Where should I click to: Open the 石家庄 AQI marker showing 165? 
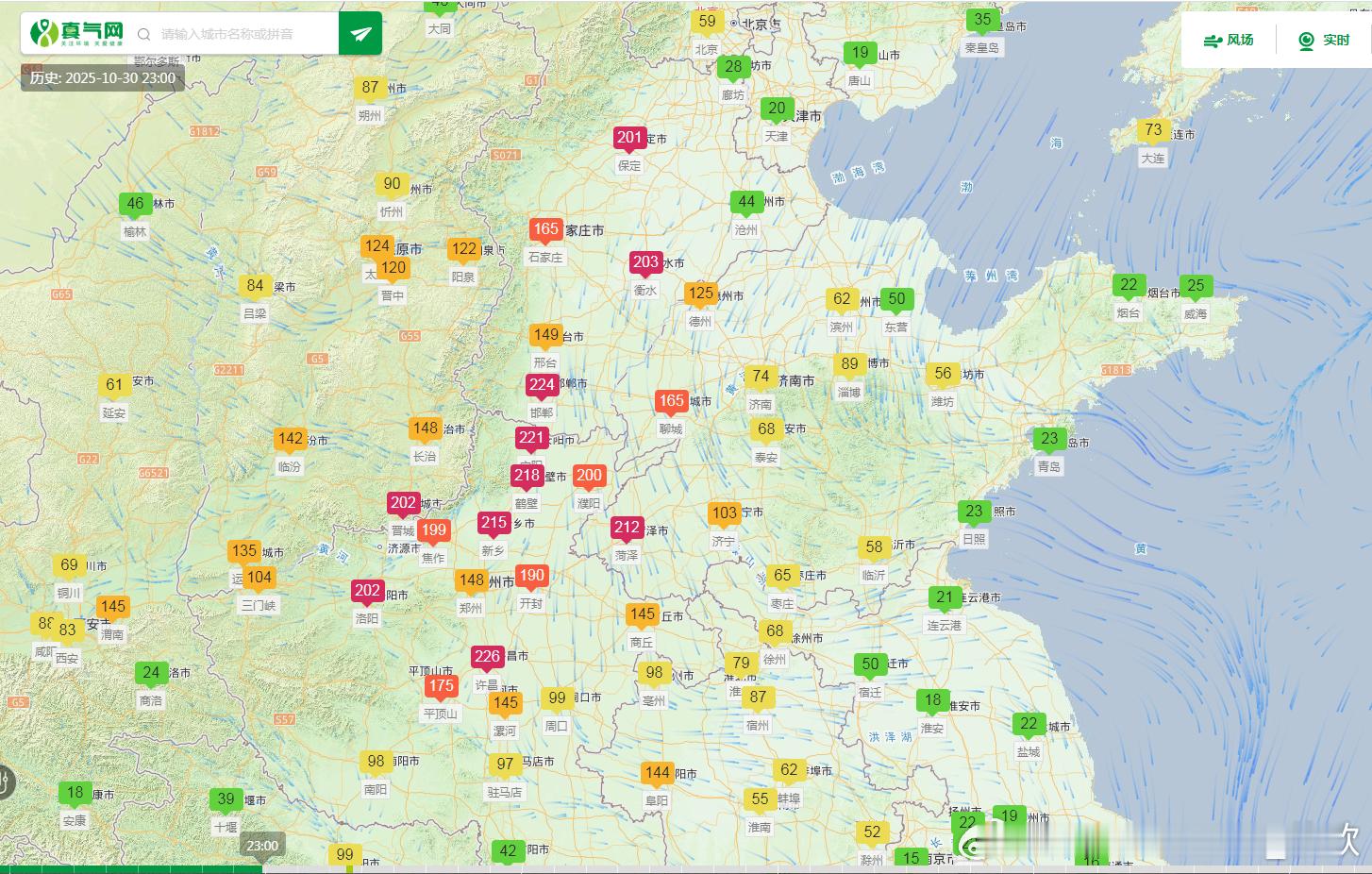[x=545, y=230]
